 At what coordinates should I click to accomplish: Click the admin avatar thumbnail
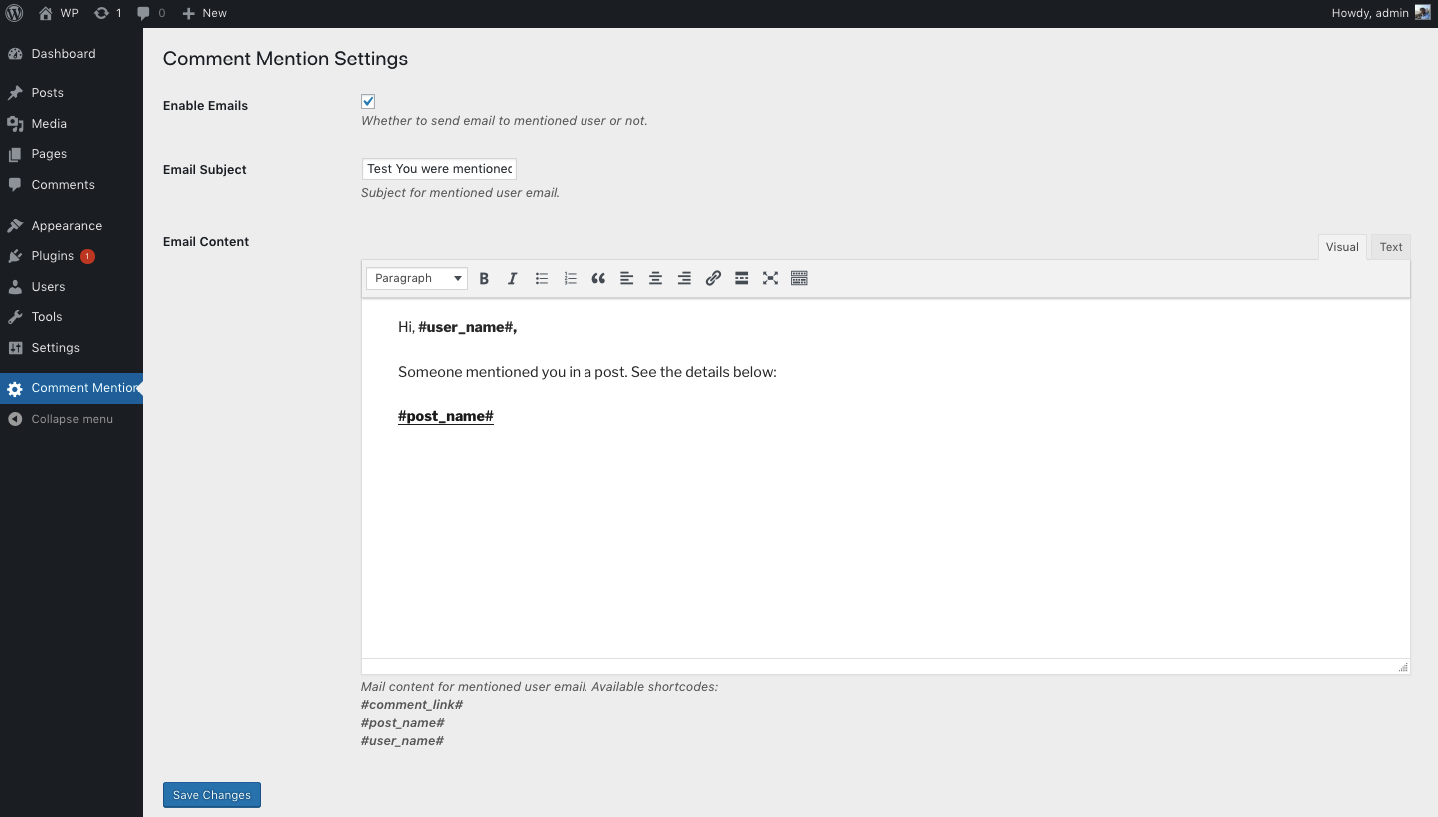point(1422,13)
